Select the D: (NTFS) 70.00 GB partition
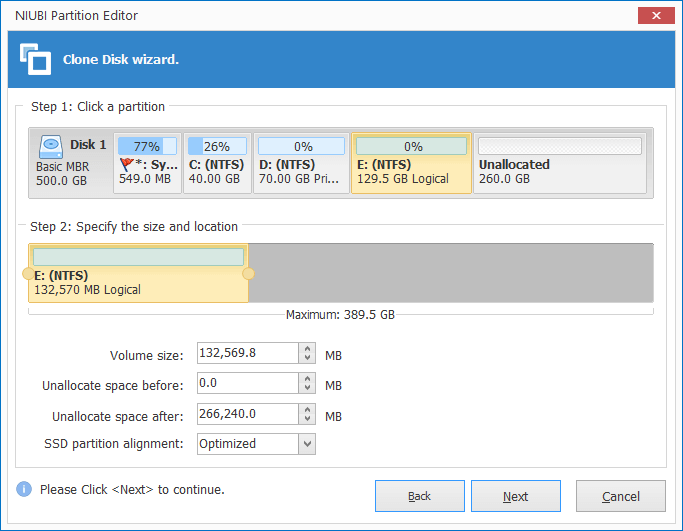The width and height of the screenshot is (683, 531). (x=300, y=161)
